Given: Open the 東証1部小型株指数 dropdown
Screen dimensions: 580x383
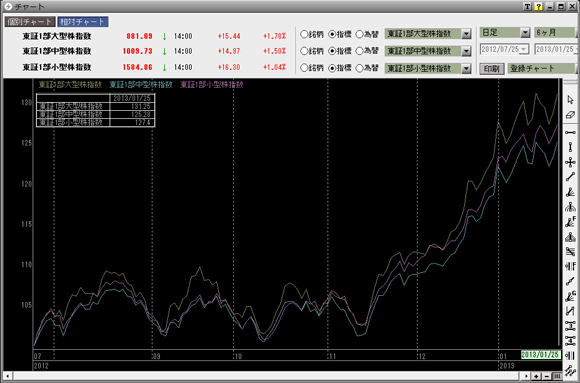Looking at the screenshot, I should (466, 68).
